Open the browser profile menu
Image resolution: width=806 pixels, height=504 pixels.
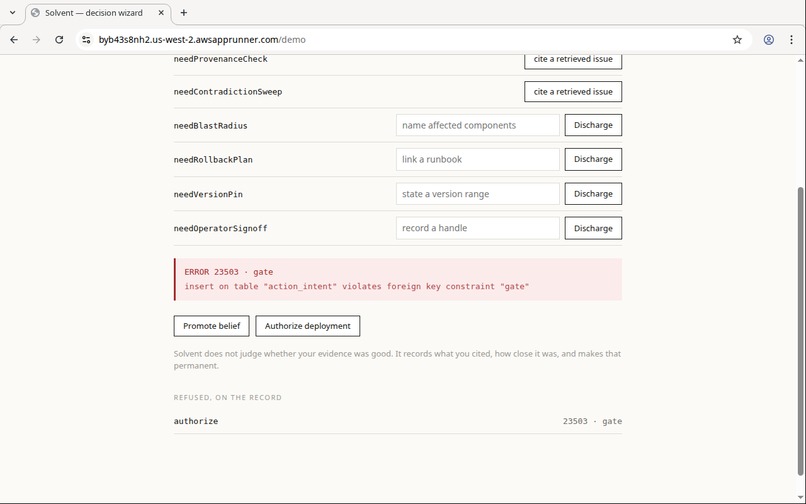(x=768, y=40)
